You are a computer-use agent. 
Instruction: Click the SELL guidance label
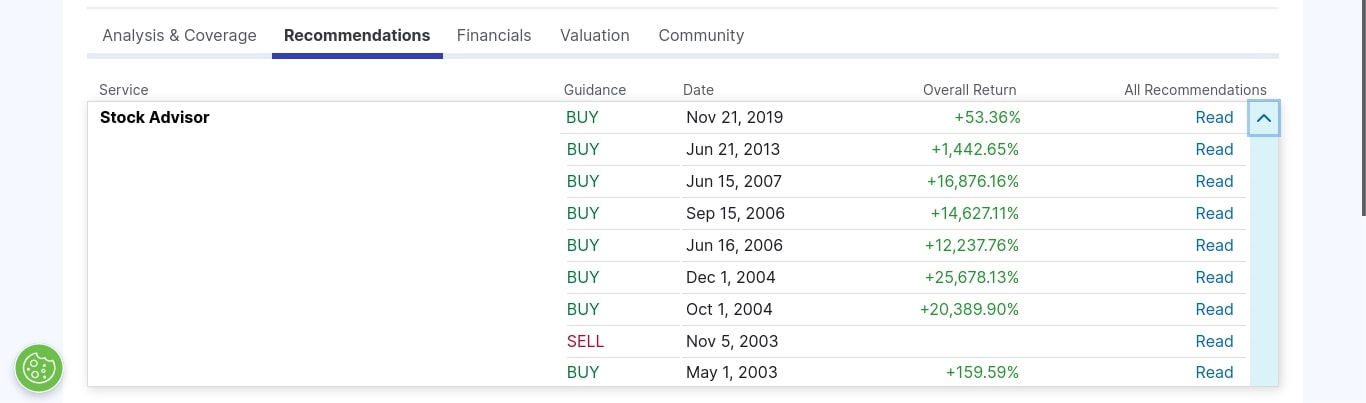pos(585,341)
